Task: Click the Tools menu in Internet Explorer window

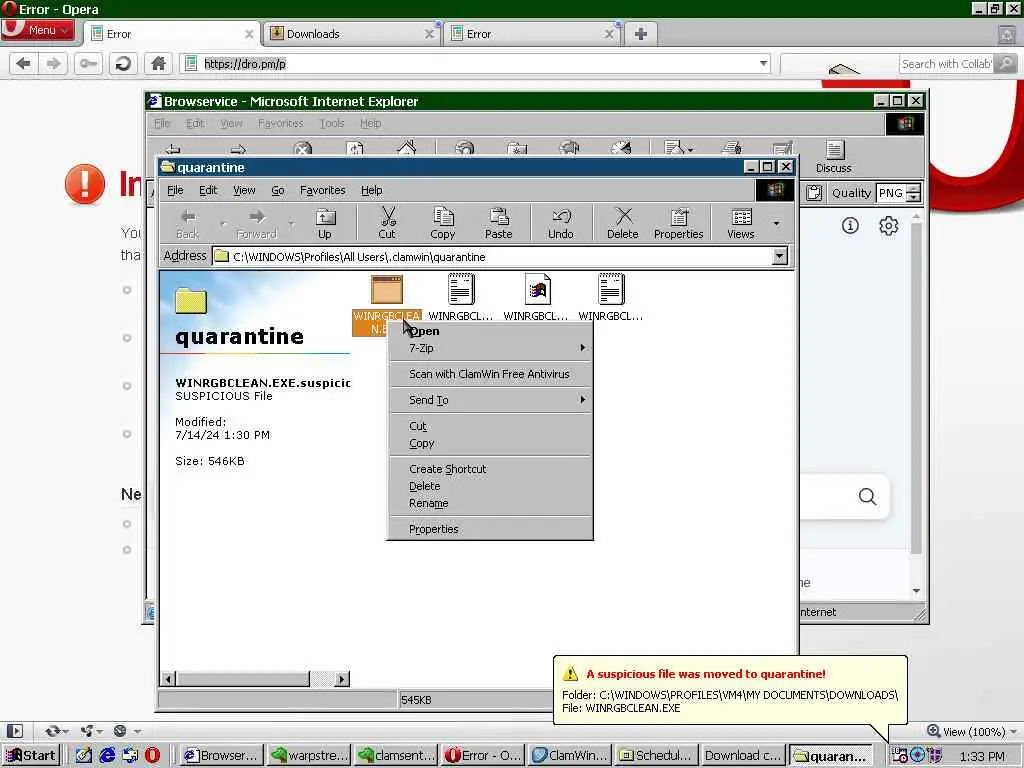Action: tap(332, 123)
